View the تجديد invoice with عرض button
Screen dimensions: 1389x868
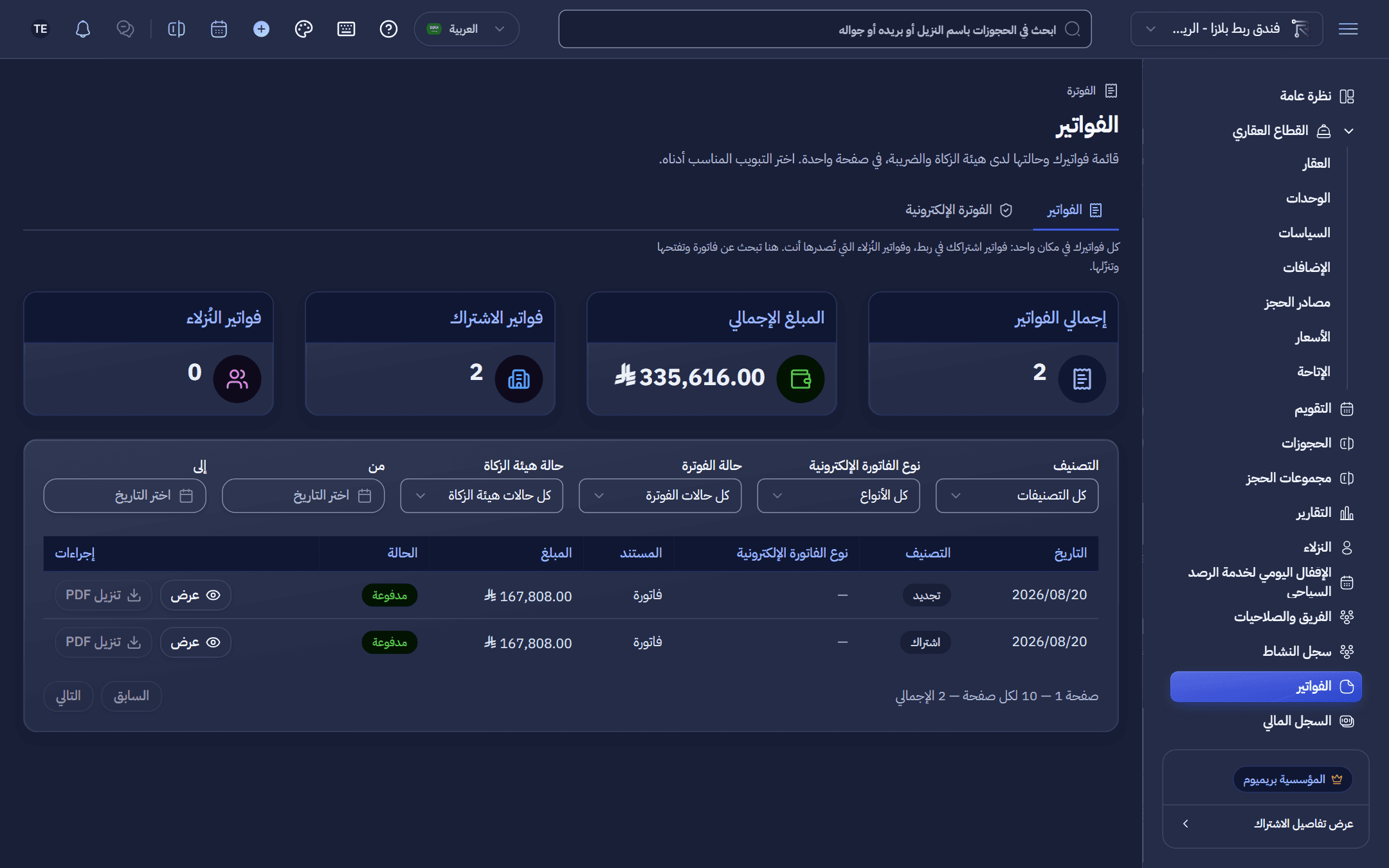[x=195, y=595]
